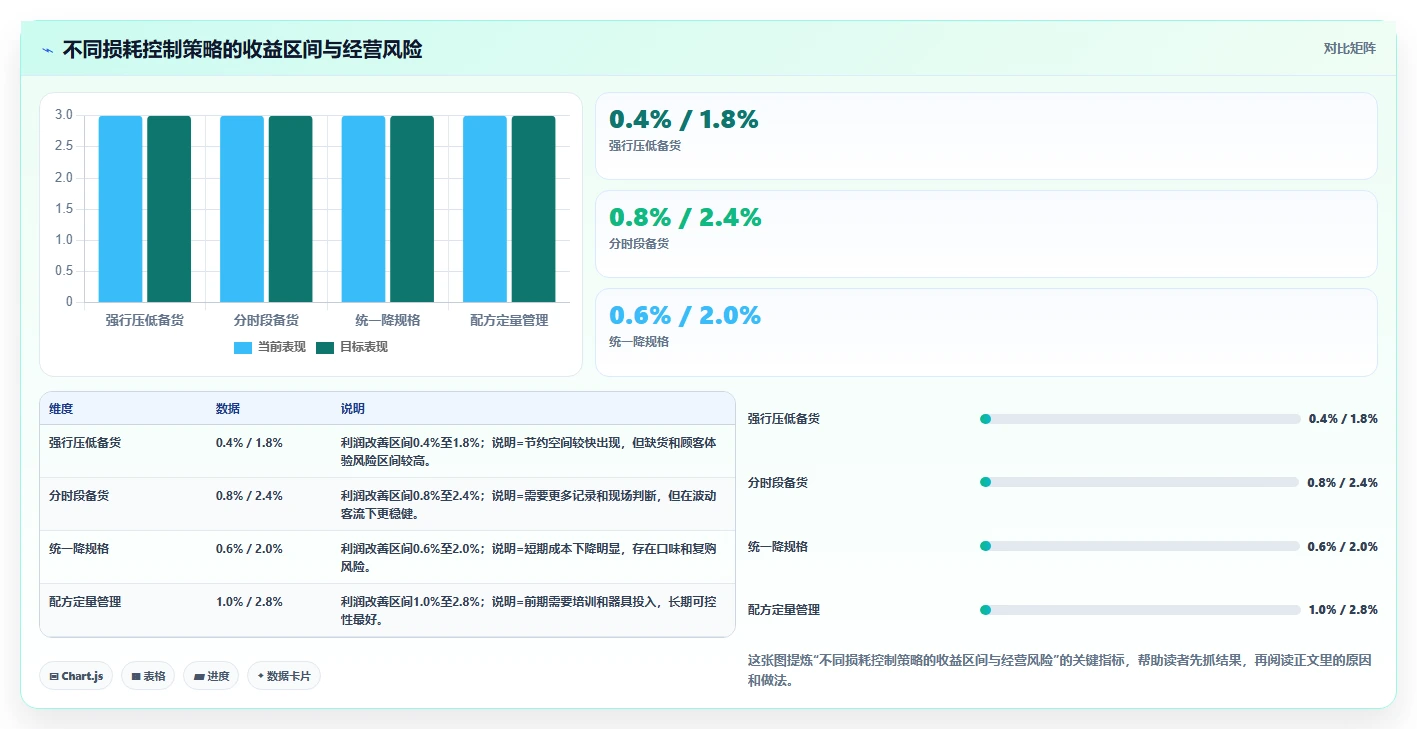Click the 配方定量管理 progress bar

pos(1140,610)
